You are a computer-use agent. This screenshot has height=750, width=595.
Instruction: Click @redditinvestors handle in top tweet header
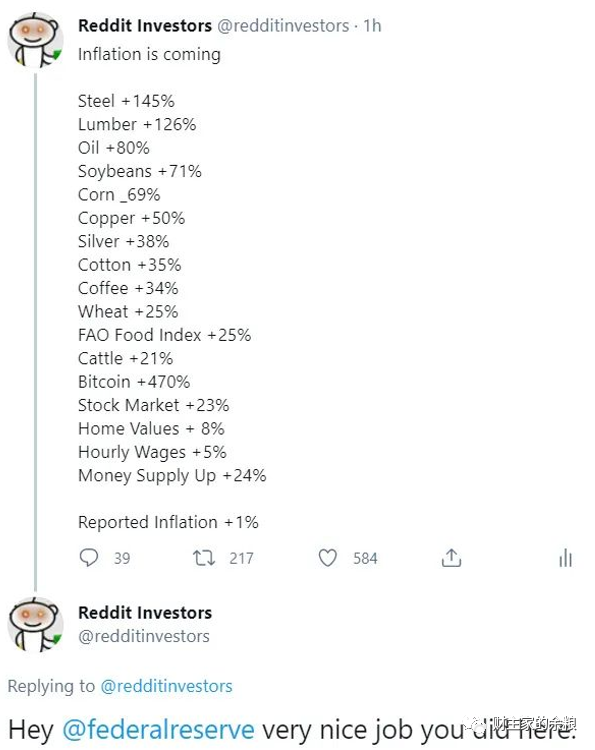click(283, 26)
